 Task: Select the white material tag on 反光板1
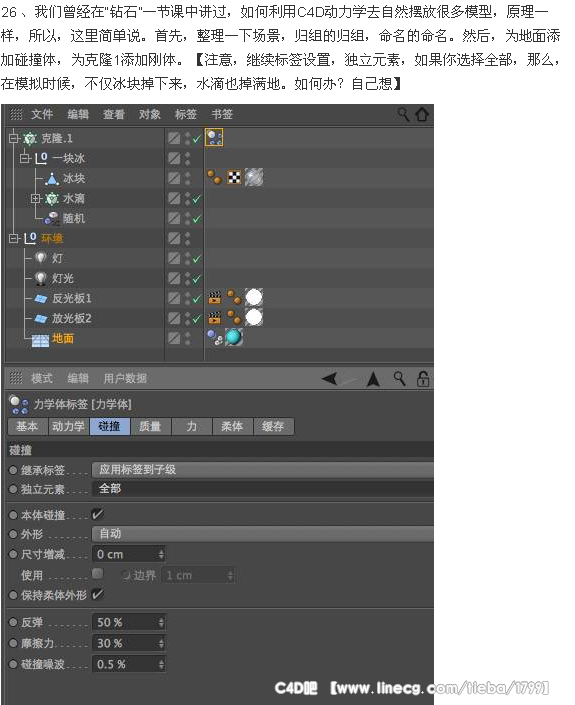[x=254, y=298]
